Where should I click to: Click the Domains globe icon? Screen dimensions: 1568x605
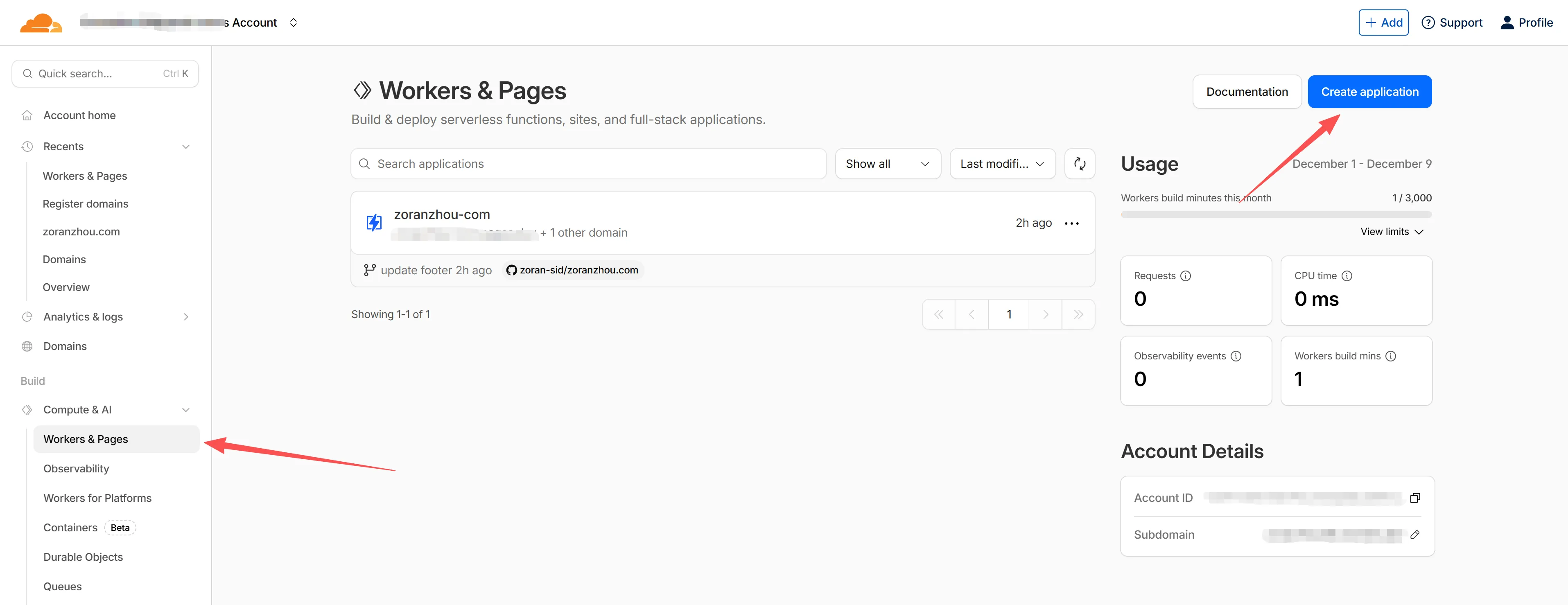(27, 346)
